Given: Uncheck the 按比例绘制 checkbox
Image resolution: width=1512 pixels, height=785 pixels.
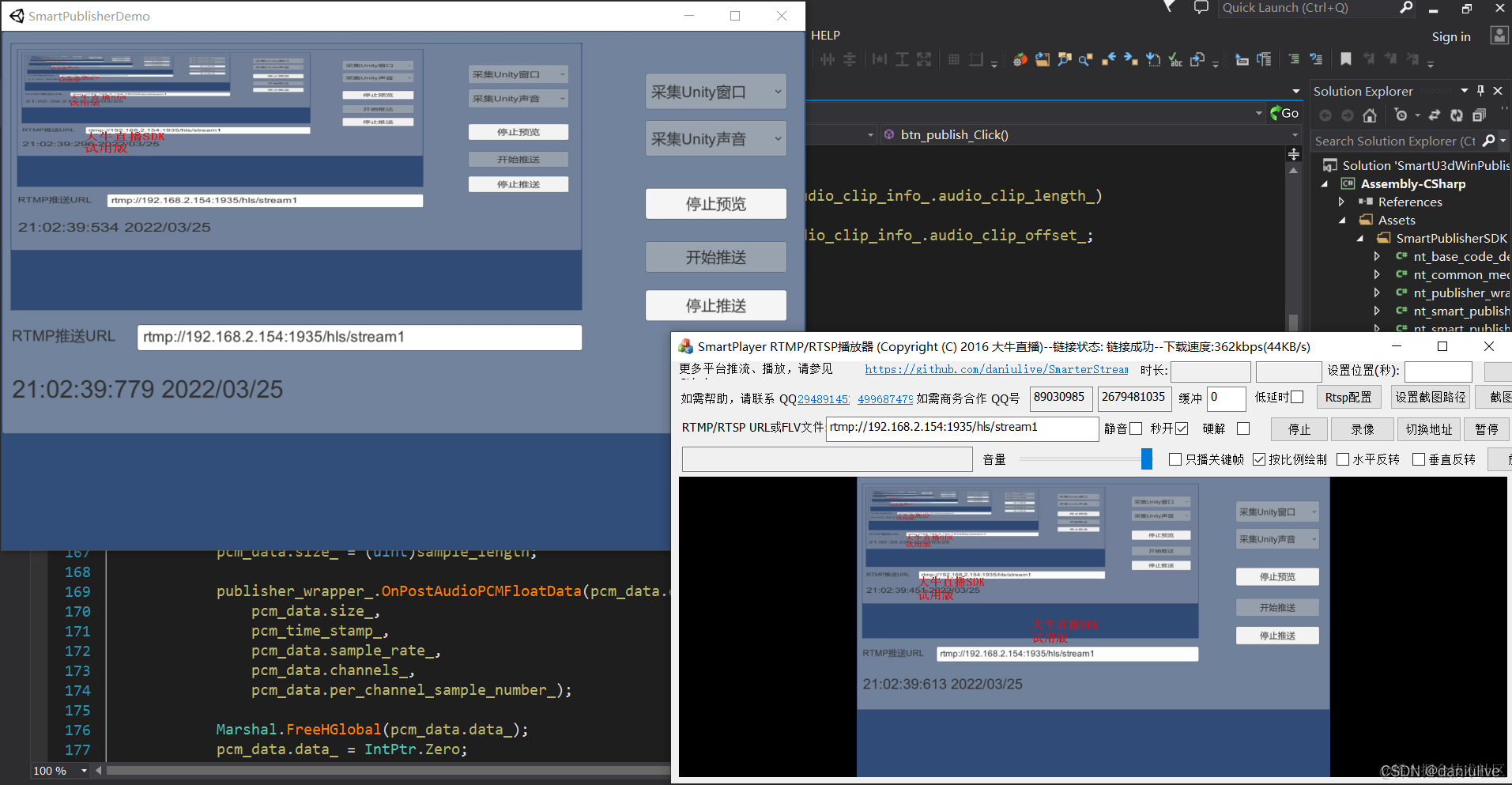Looking at the screenshot, I should click(1259, 459).
